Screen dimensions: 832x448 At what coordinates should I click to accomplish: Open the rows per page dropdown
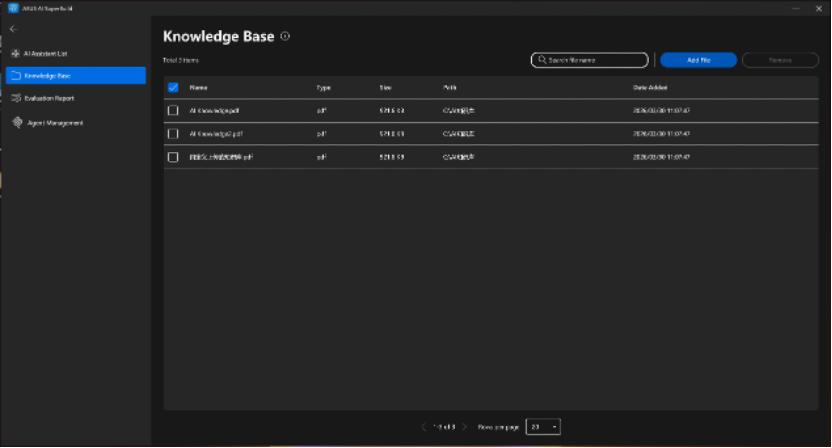click(543, 427)
